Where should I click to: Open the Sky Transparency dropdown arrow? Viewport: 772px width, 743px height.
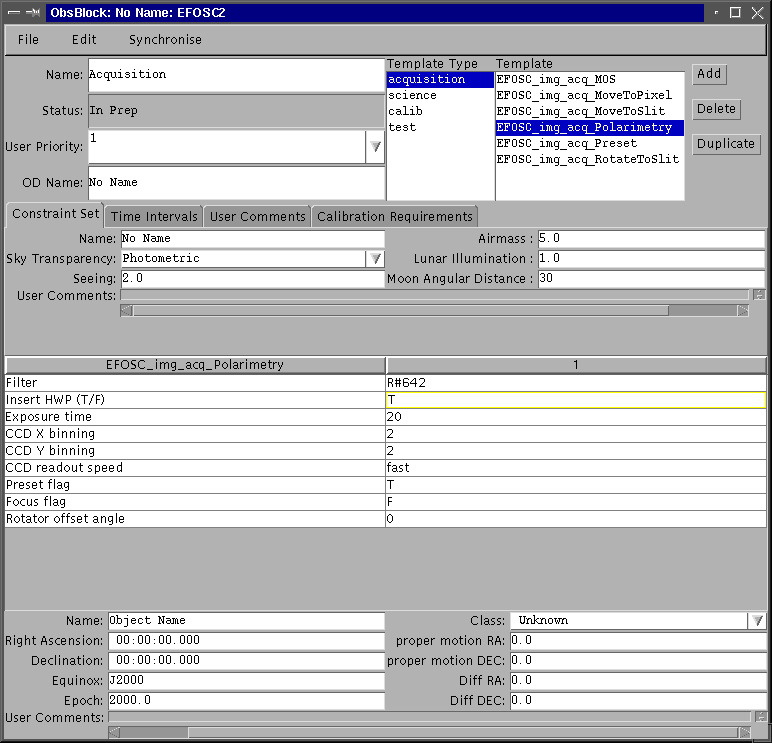[375, 258]
